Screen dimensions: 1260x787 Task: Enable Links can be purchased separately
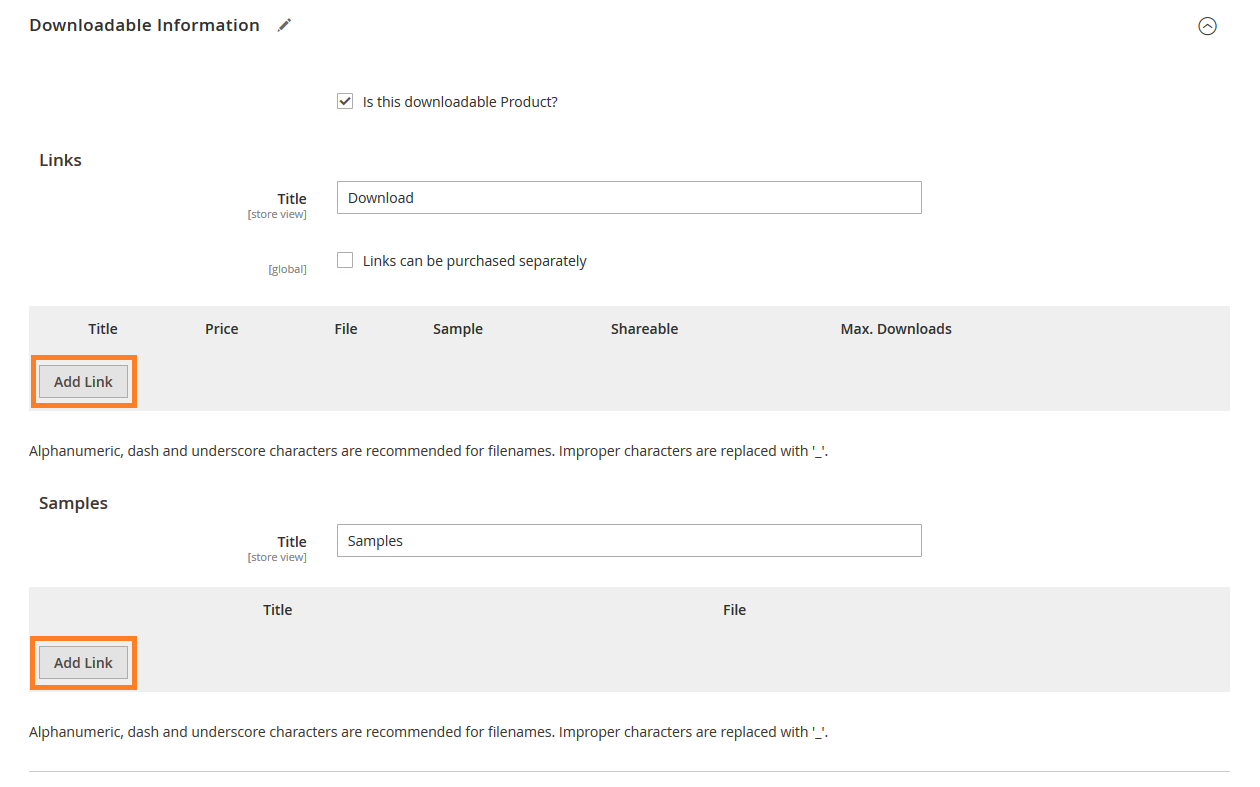click(345, 260)
